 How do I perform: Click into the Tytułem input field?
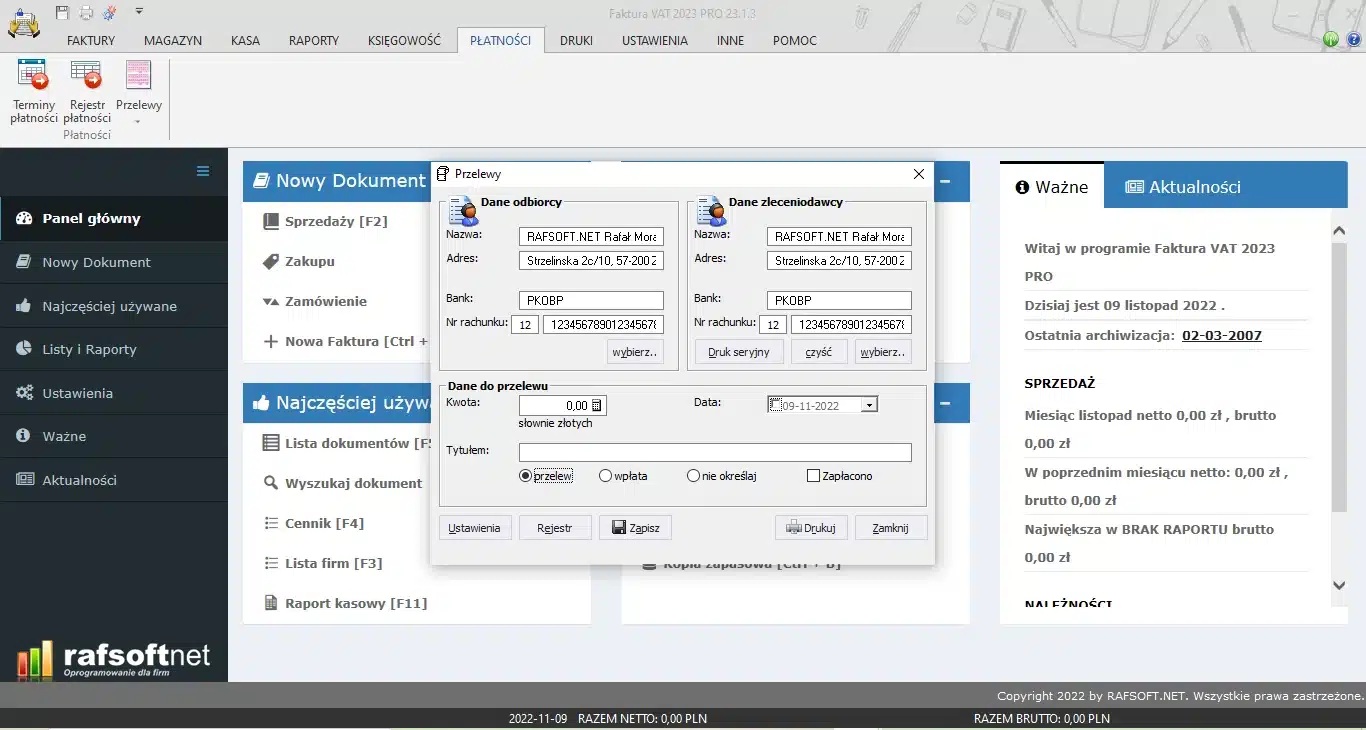pos(715,452)
